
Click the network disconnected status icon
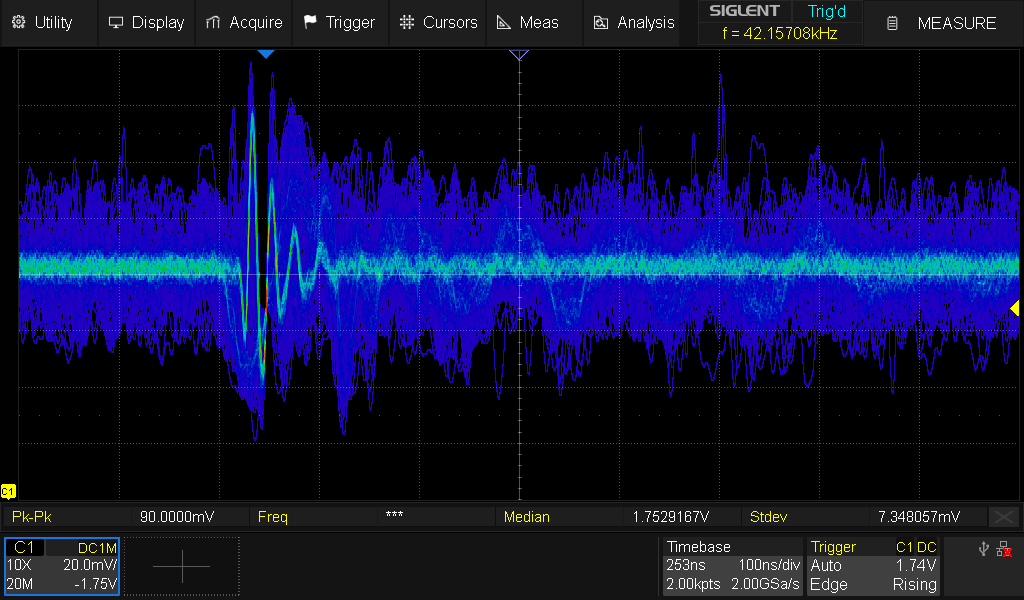pyautogui.click(x=1005, y=550)
